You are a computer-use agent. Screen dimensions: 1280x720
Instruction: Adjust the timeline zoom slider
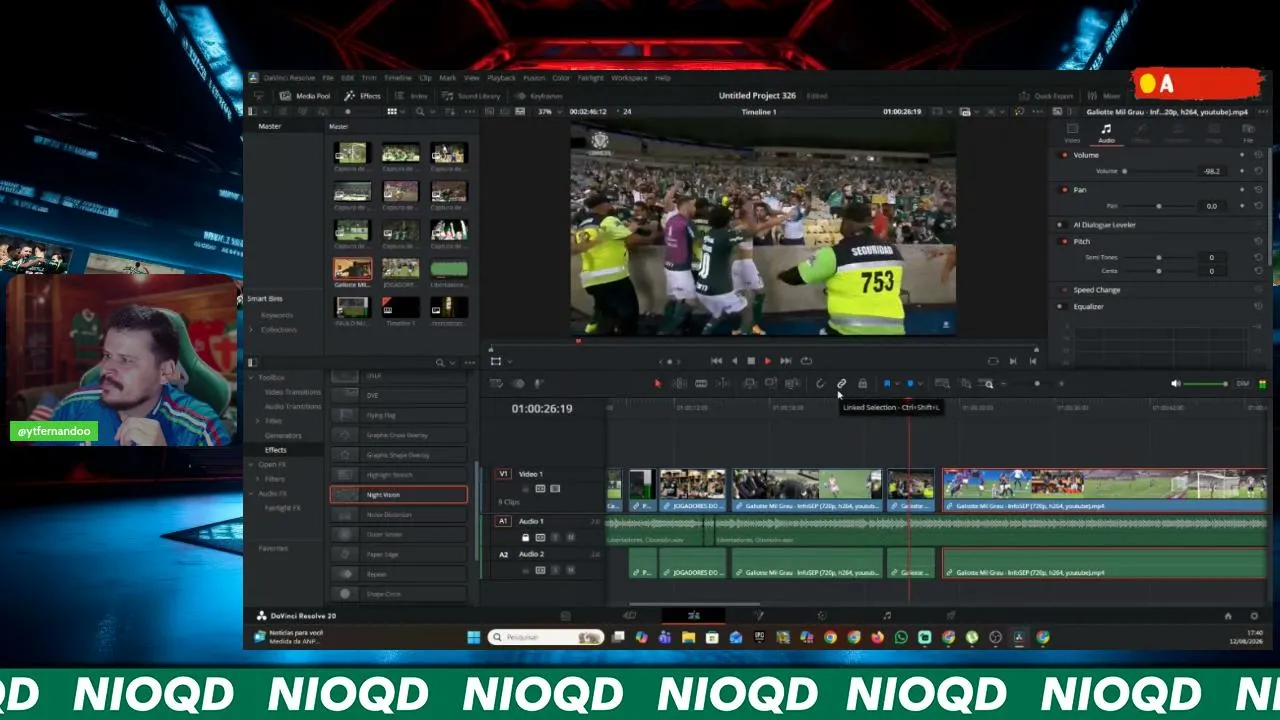click(x=1036, y=384)
